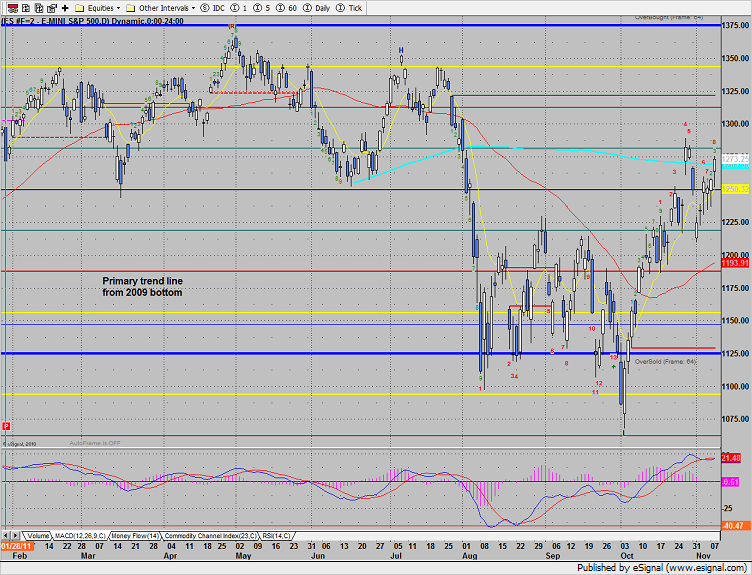Image resolution: width=752 pixels, height=575 pixels.
Task: Click the Oct month label on time axis
Action: point(627,556)
